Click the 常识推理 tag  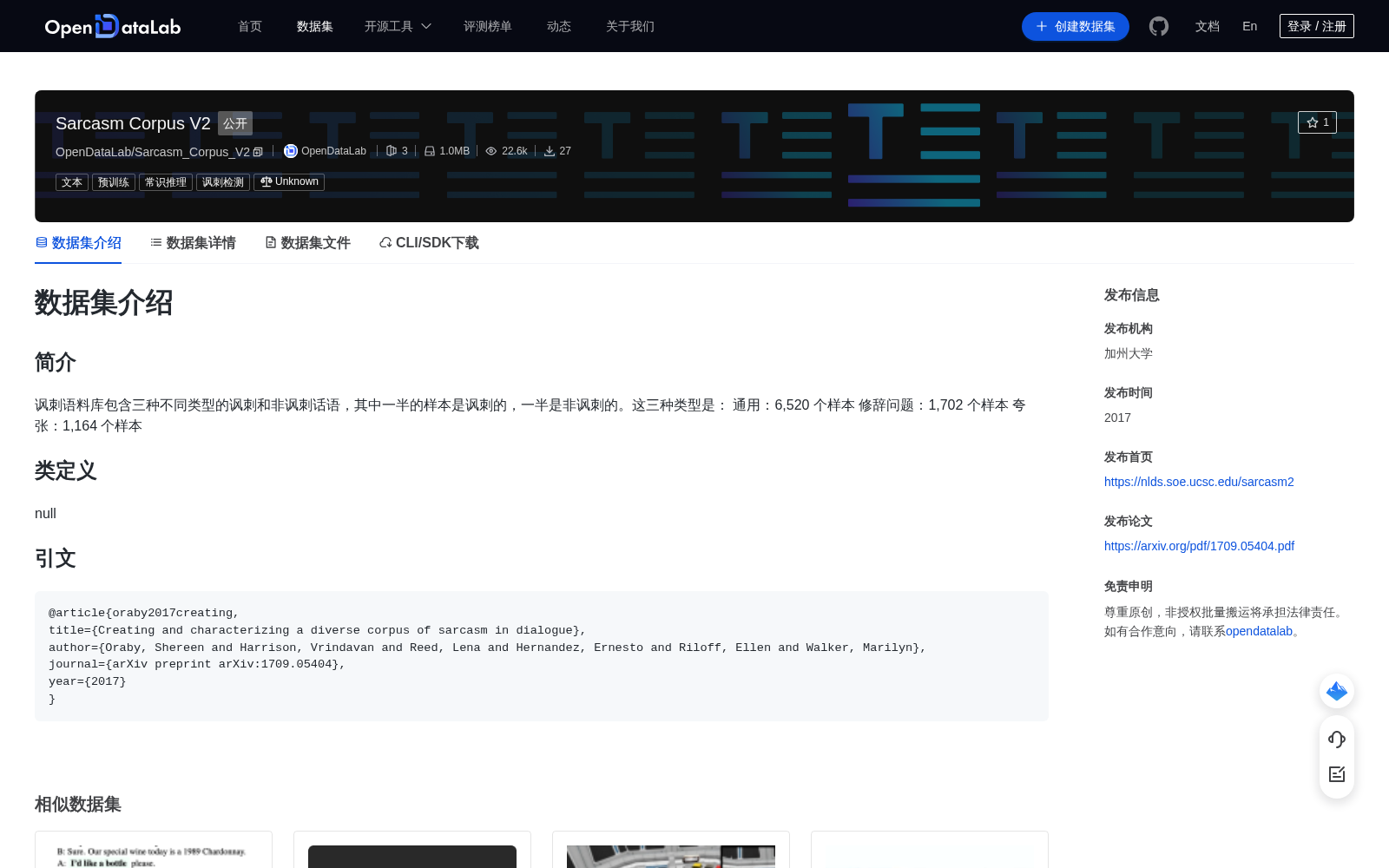coord(166,182)
